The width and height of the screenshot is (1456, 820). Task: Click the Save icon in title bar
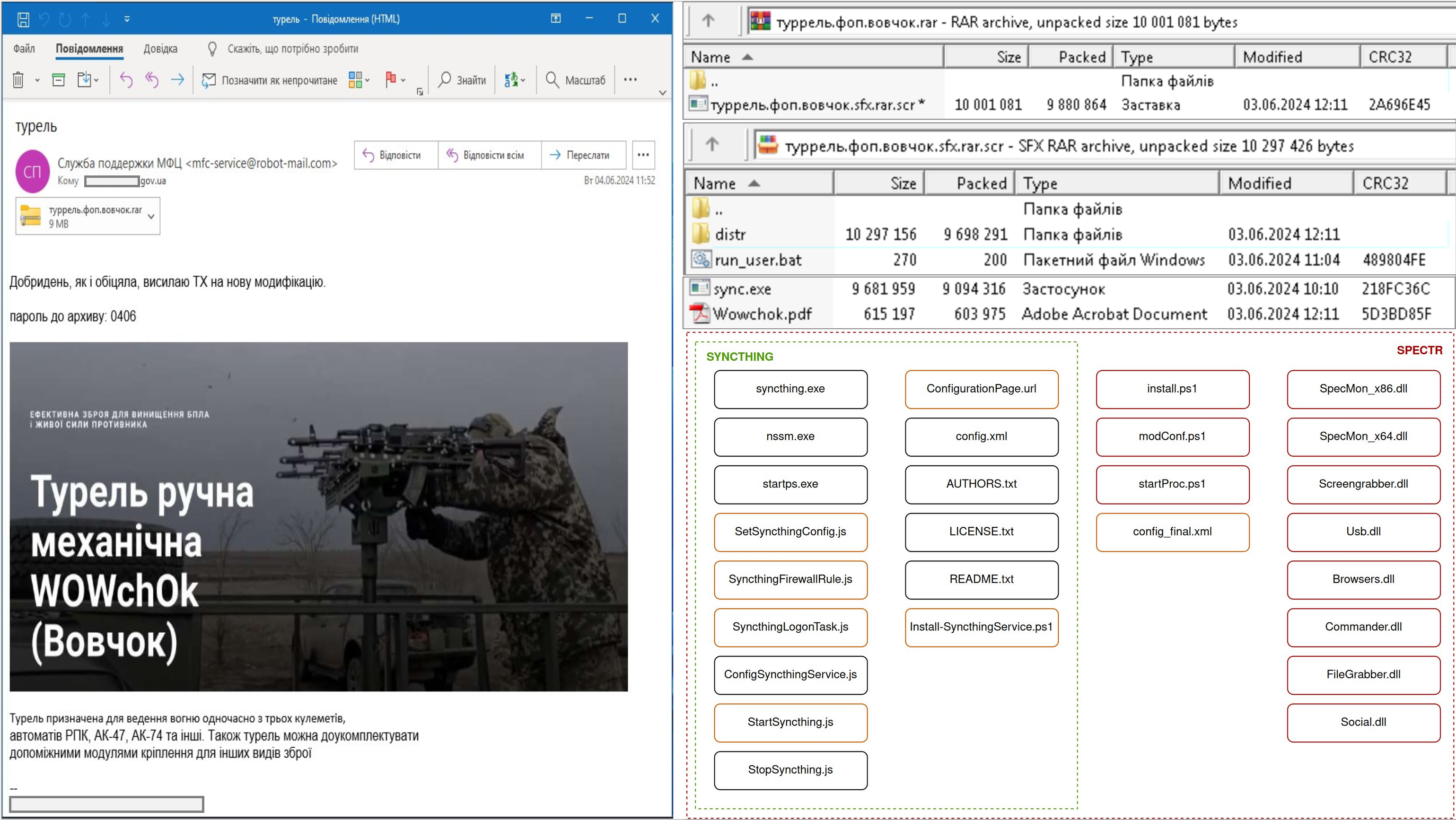[x=23, y=20]
